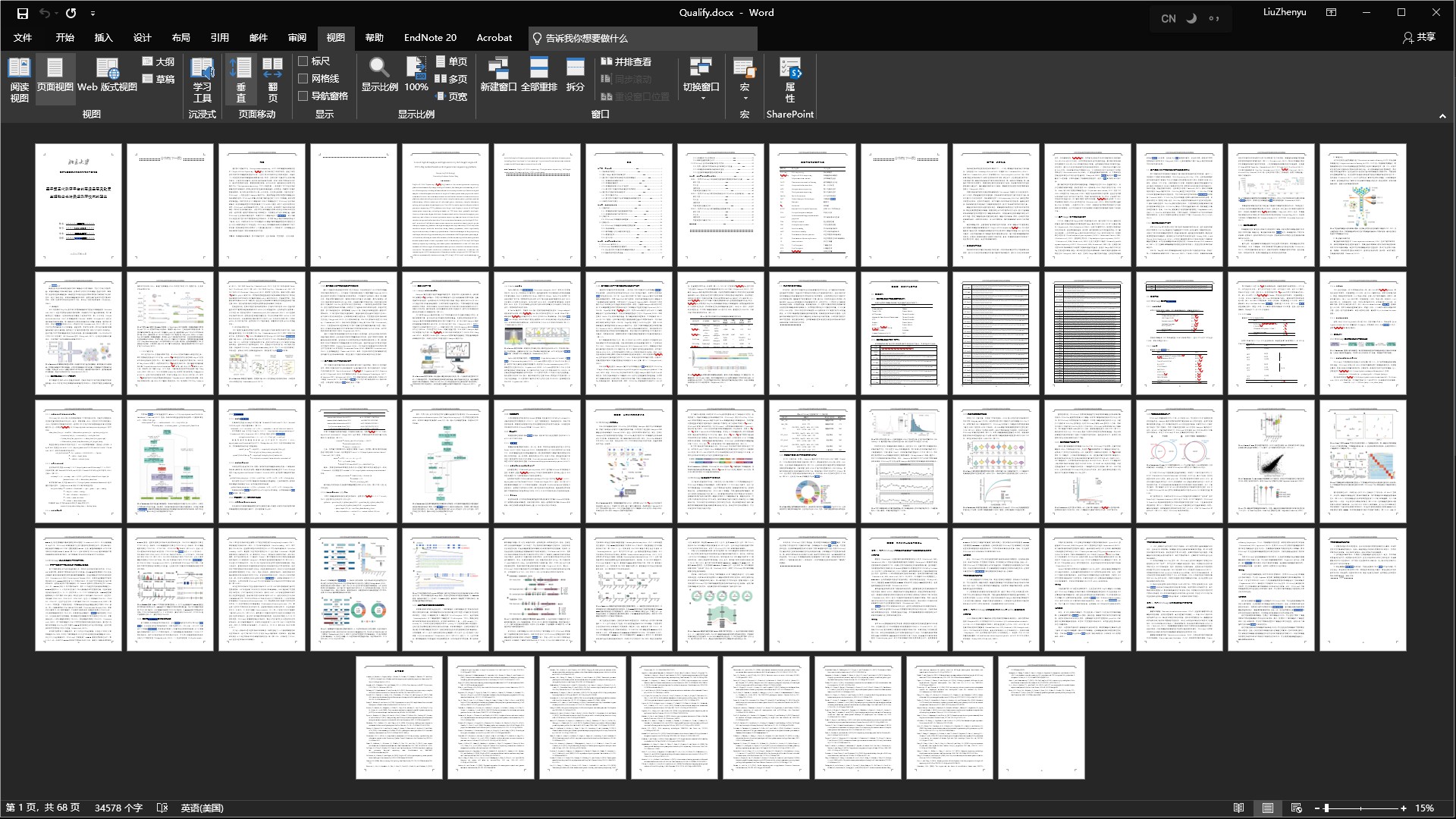Enable the Ruler checkbox
Screen dimensions: 1456x819
click(x=303, y=61)
